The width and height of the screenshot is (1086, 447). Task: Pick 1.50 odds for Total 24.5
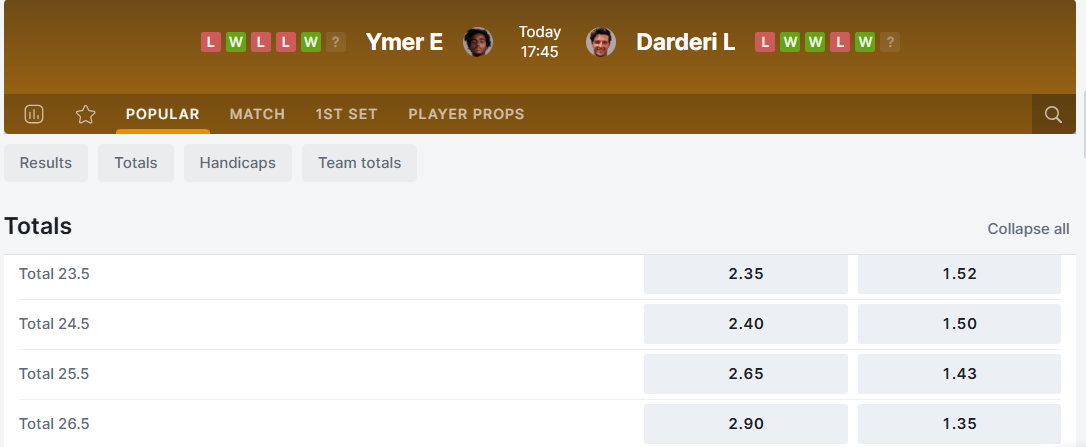coord(959,324)
